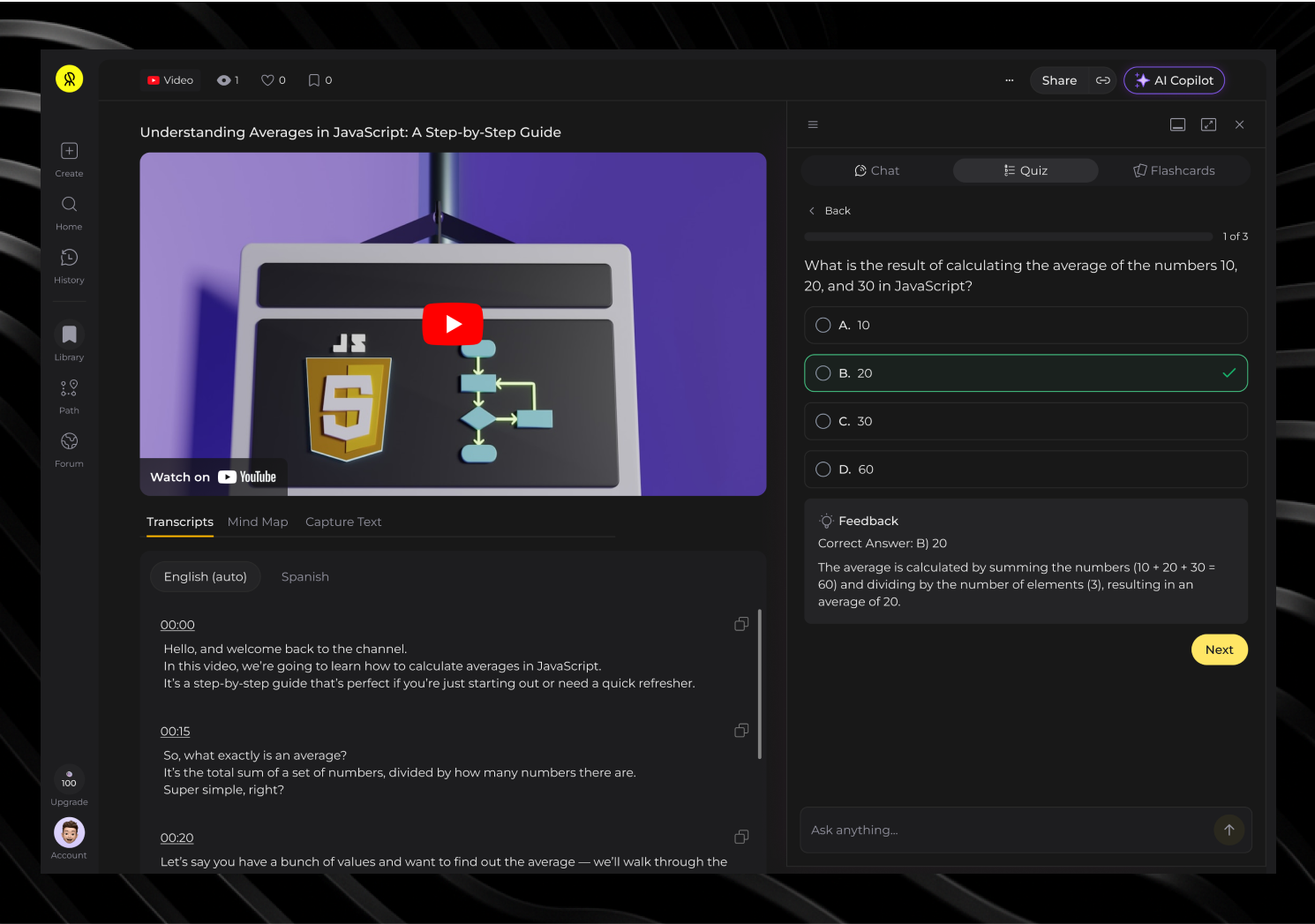1315x924 pixels.
Task: Click the heart like icon
Action: point(267,80)
